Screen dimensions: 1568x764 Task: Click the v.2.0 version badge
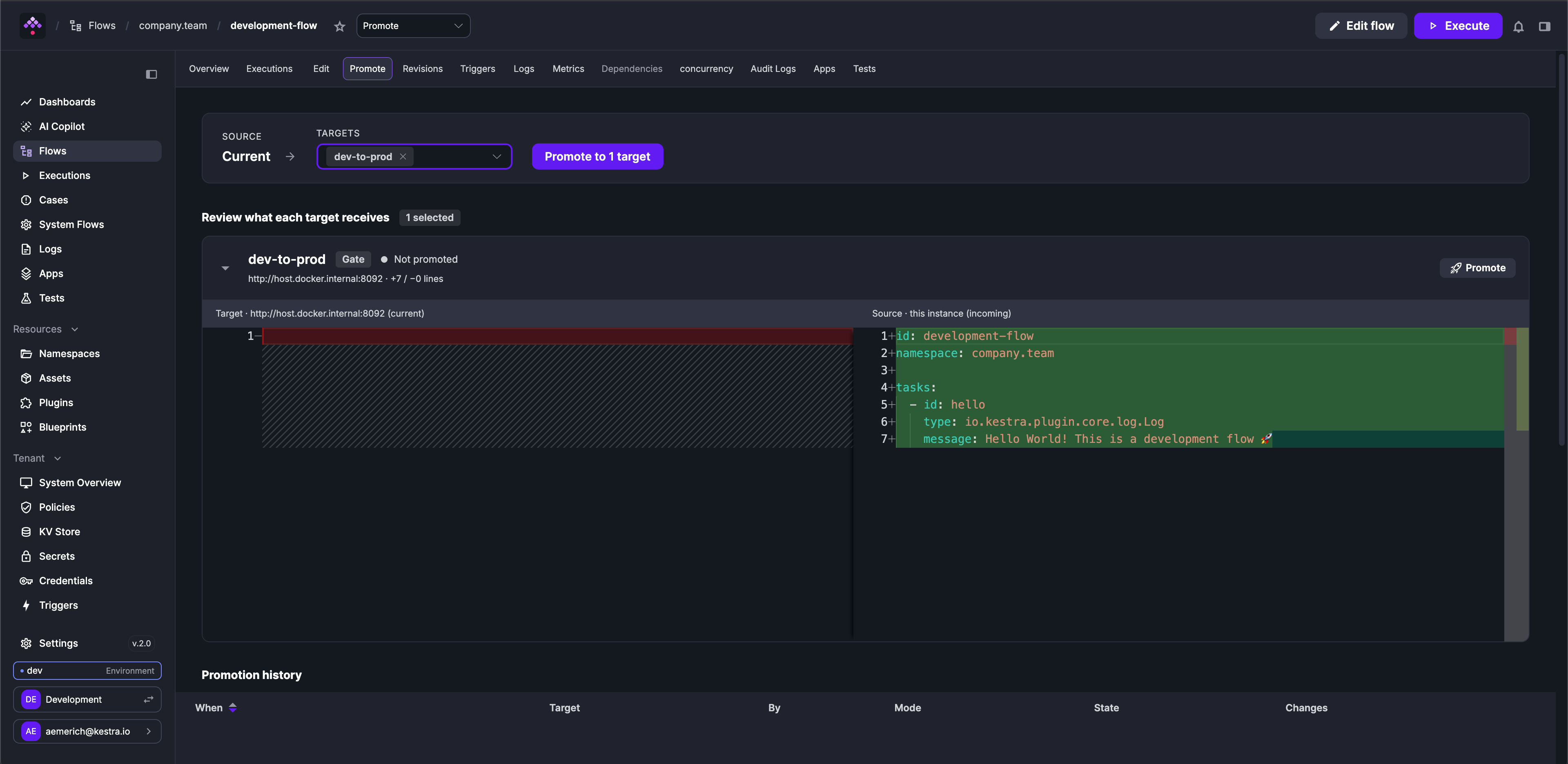[x=141, y=643]
